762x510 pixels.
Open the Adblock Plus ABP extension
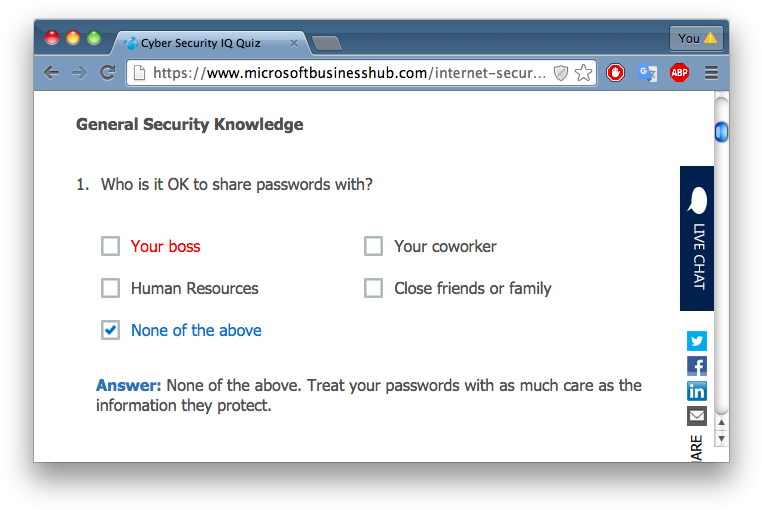679,73
